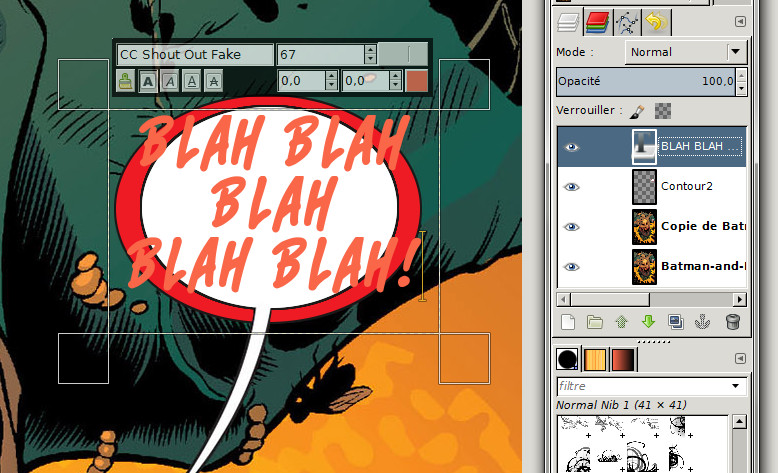The width and height of the screenshot is (778, 473).
Task: Decrease opacity with the down arrow
Action: click(741, 88)
